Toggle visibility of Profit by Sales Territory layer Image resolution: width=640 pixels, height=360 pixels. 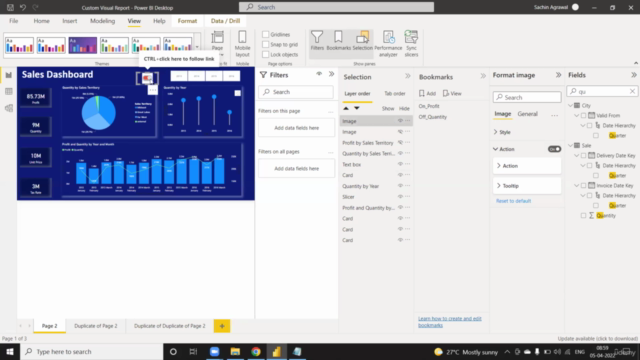400,142
